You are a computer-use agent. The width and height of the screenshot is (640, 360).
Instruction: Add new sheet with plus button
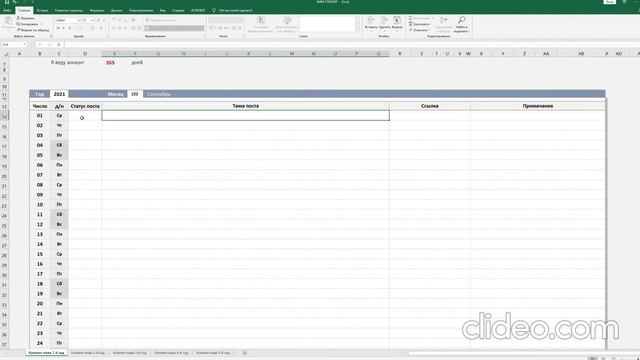click(x=244, y=353)
